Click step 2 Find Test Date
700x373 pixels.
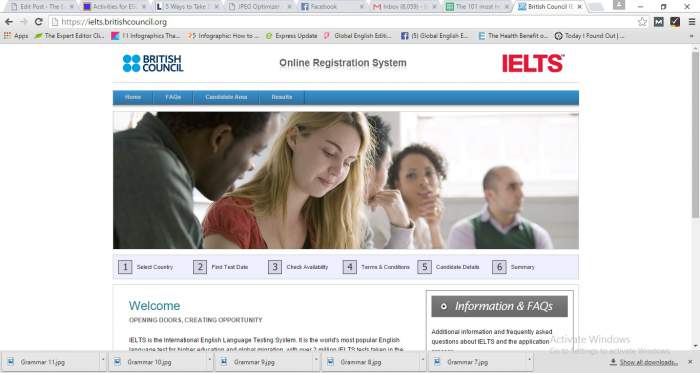[221, 267]
